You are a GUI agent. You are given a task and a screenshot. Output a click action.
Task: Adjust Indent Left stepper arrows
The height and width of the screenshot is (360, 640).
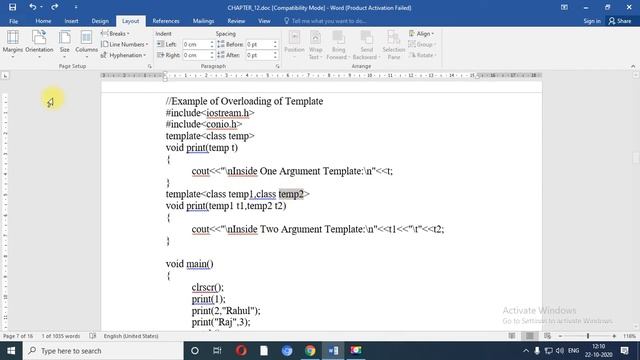click(212, 44)
